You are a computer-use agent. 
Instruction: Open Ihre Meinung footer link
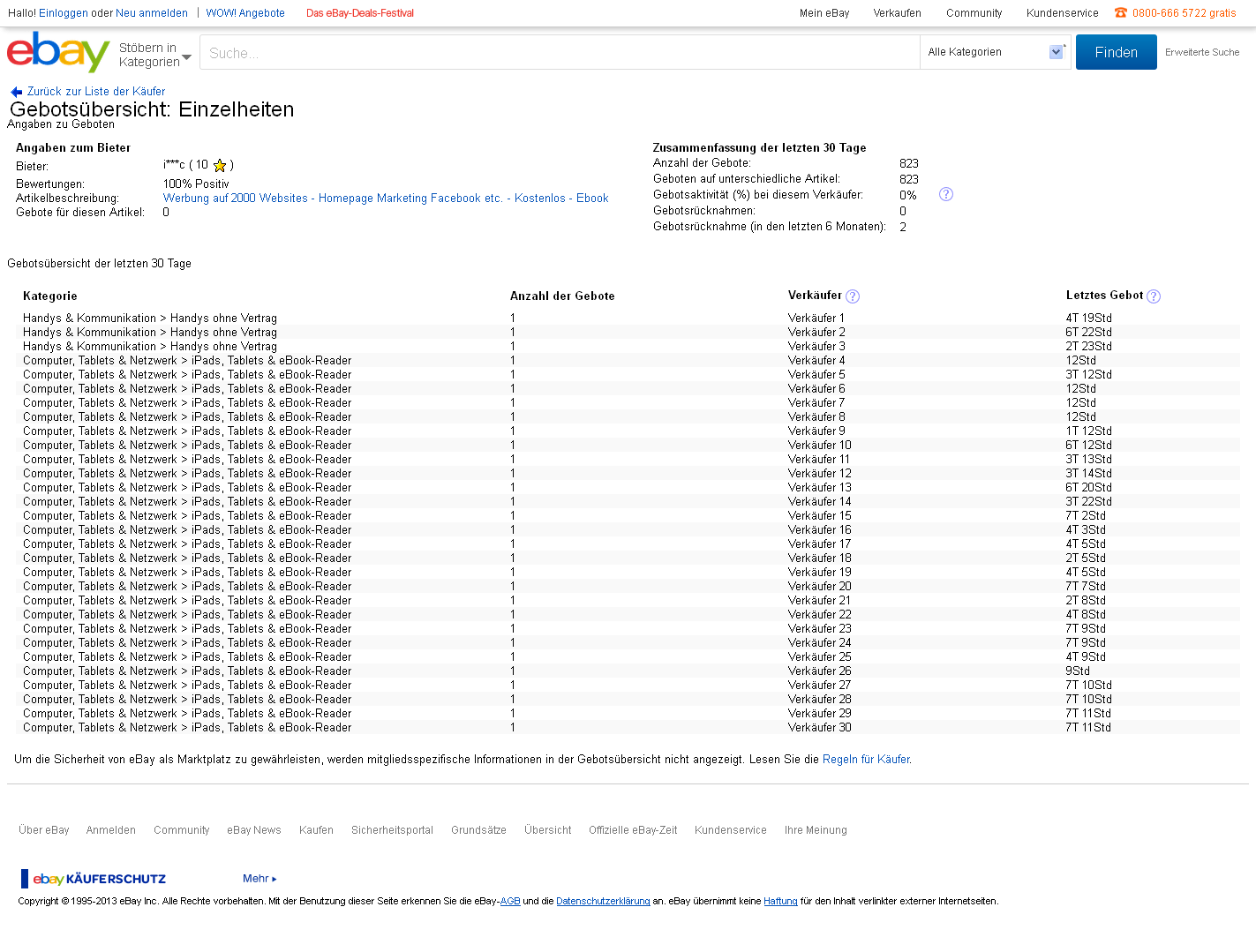816,830
